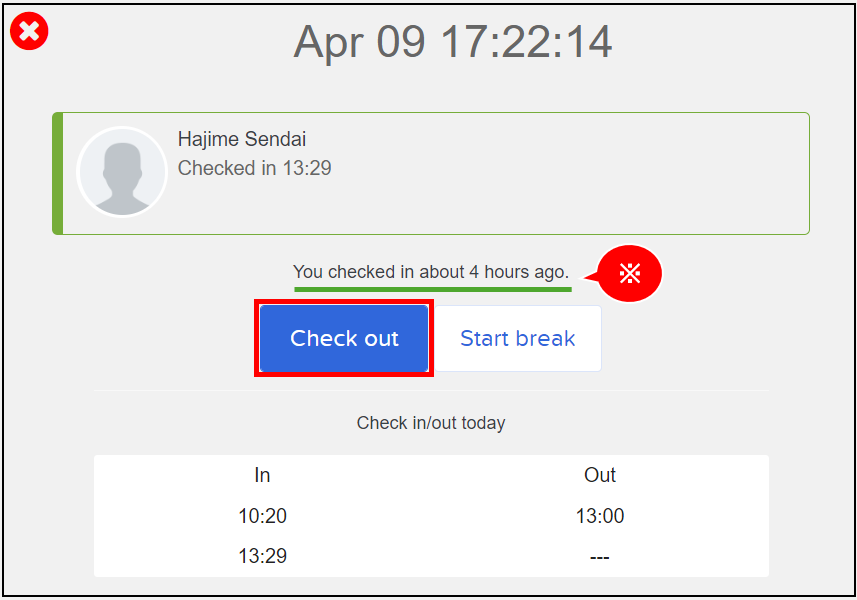
Task: Click the In column header
Action: 262,475
